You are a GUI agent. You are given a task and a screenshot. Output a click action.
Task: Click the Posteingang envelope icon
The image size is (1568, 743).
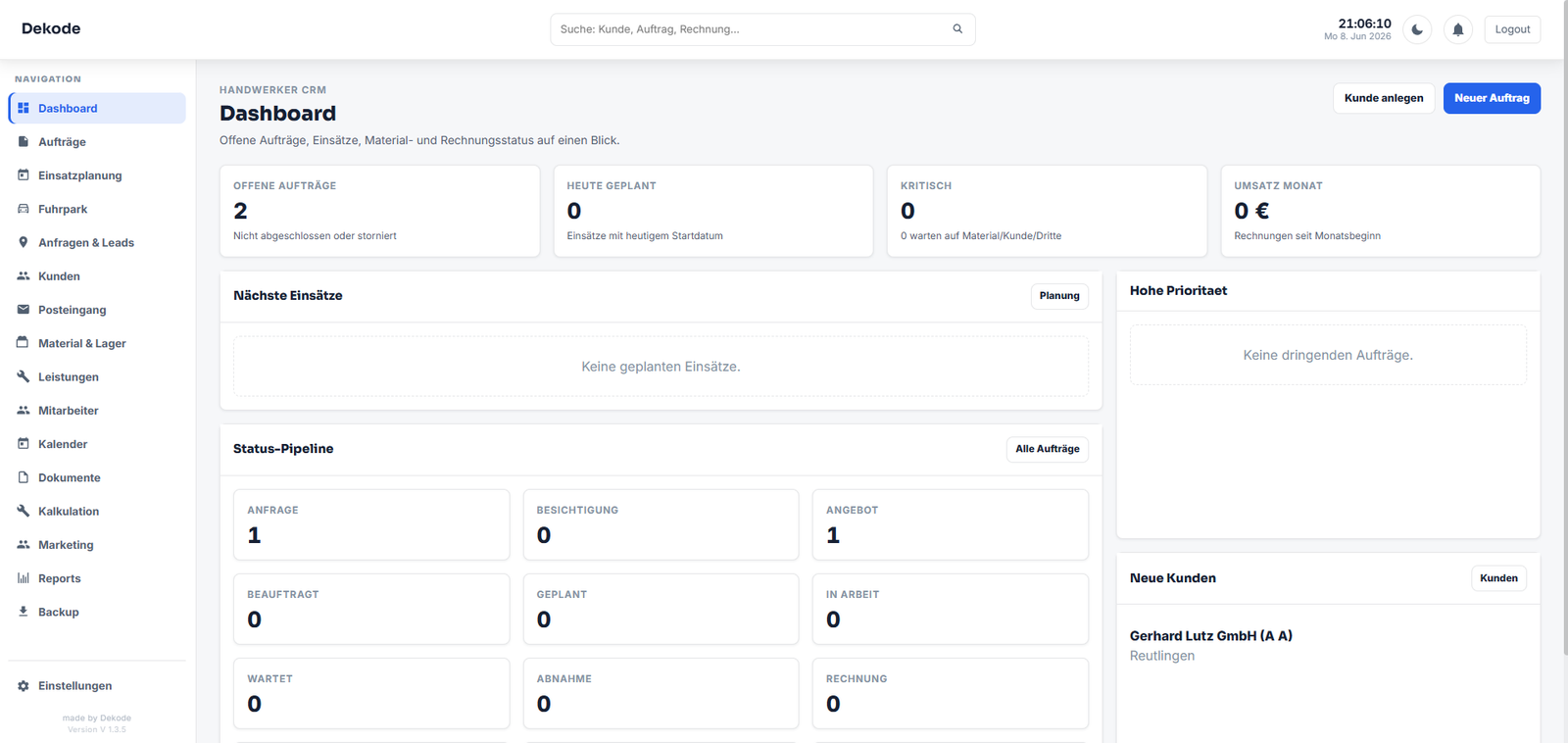pyautogui.click(x=24, y=309)
